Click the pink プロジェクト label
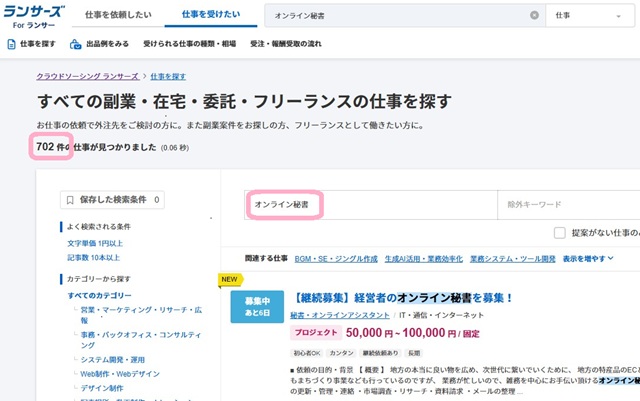The height and width of the screenshot is (401, 640). pos(316,331)
